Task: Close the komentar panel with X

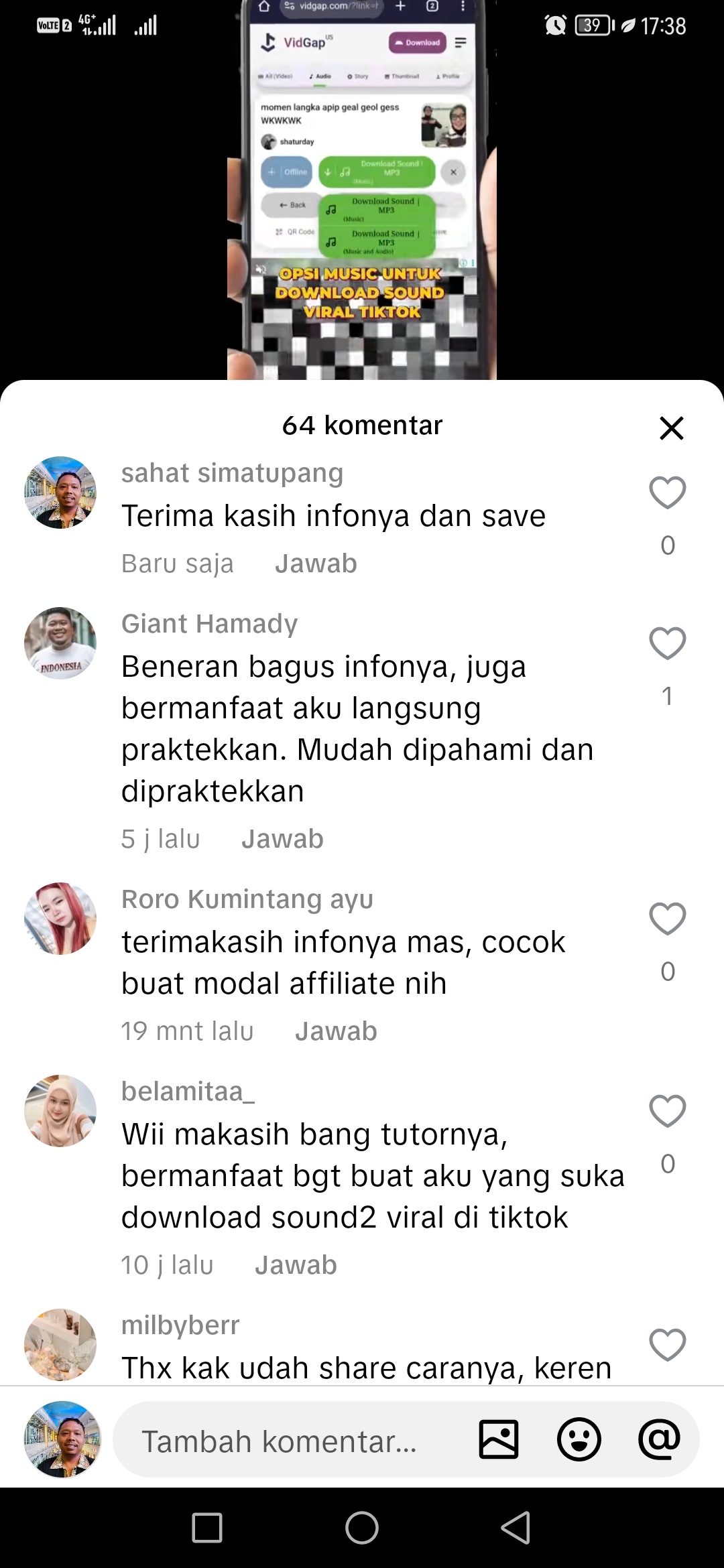Action: tap(671, 428)
